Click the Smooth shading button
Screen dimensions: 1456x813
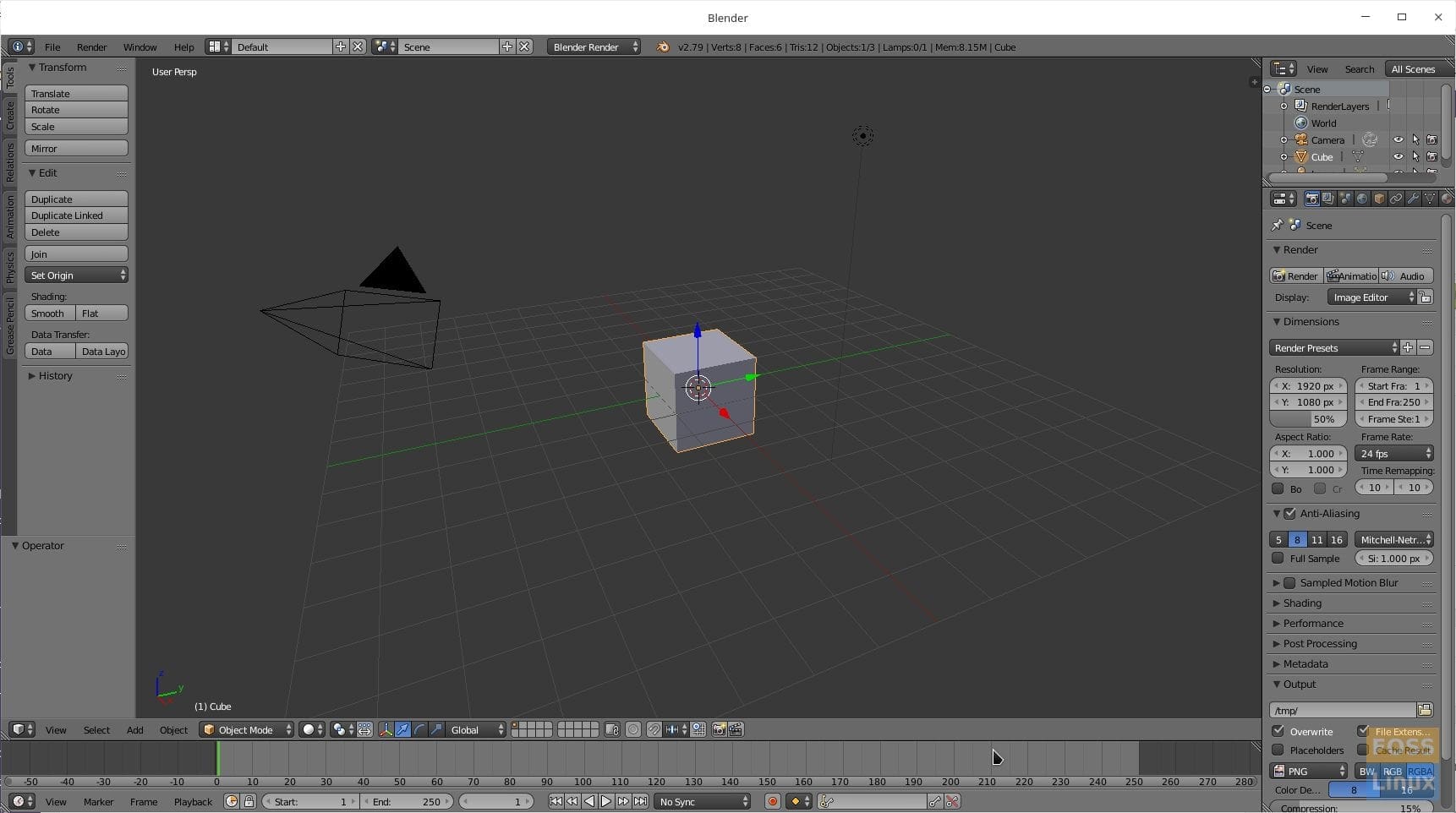[x=49, y=314]
